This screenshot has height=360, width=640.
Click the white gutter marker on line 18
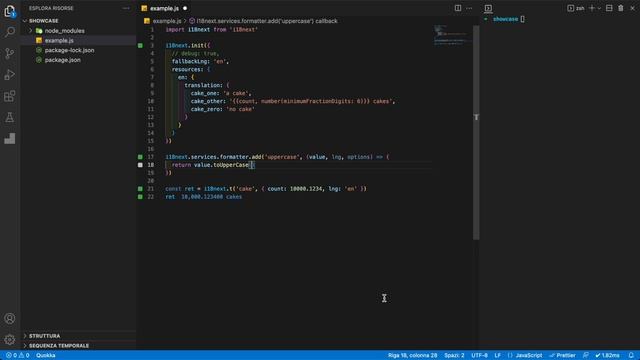[140, 165]
